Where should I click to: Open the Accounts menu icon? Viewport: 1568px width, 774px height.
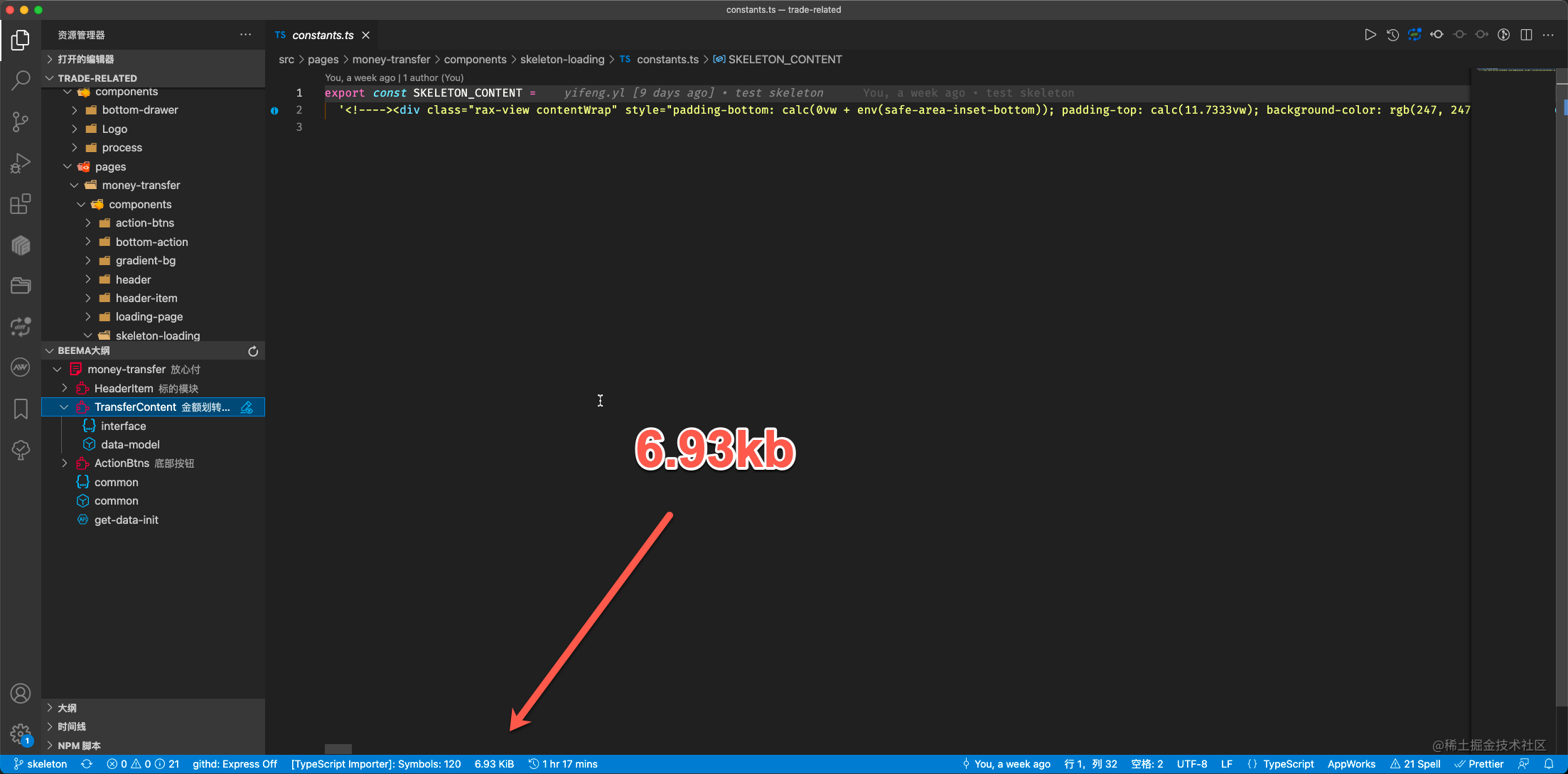pyautogui.click(x=21, y=694)
